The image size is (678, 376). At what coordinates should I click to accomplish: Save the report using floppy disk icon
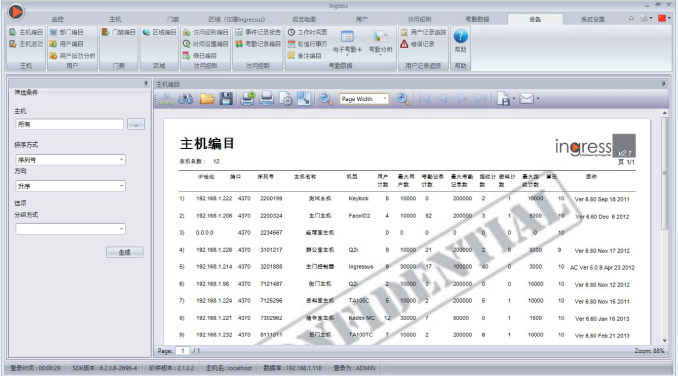click(226, 99)
